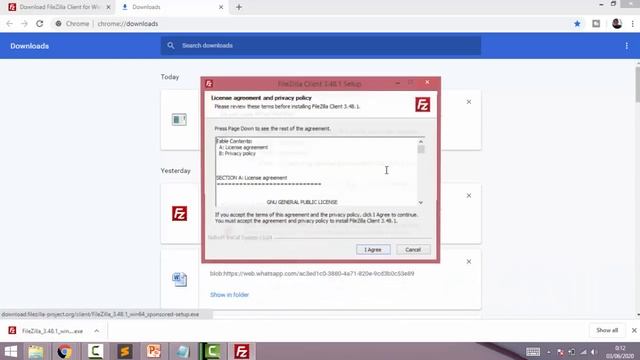
Task: Open the Chrome three-dot menu
Action: pos(633,24)
